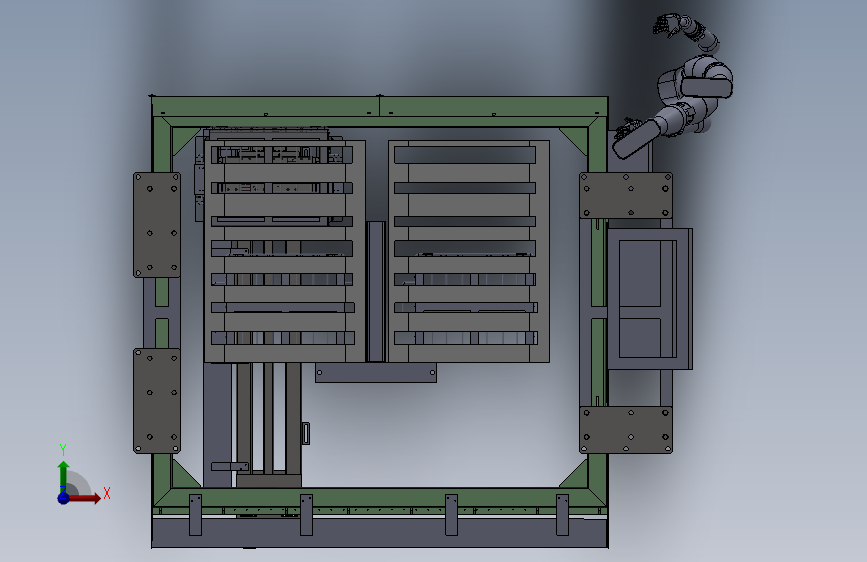This screenshot has width=867, height=562.
Task: Select the upper-left gray mounting plate
Action: click(157, 225)
